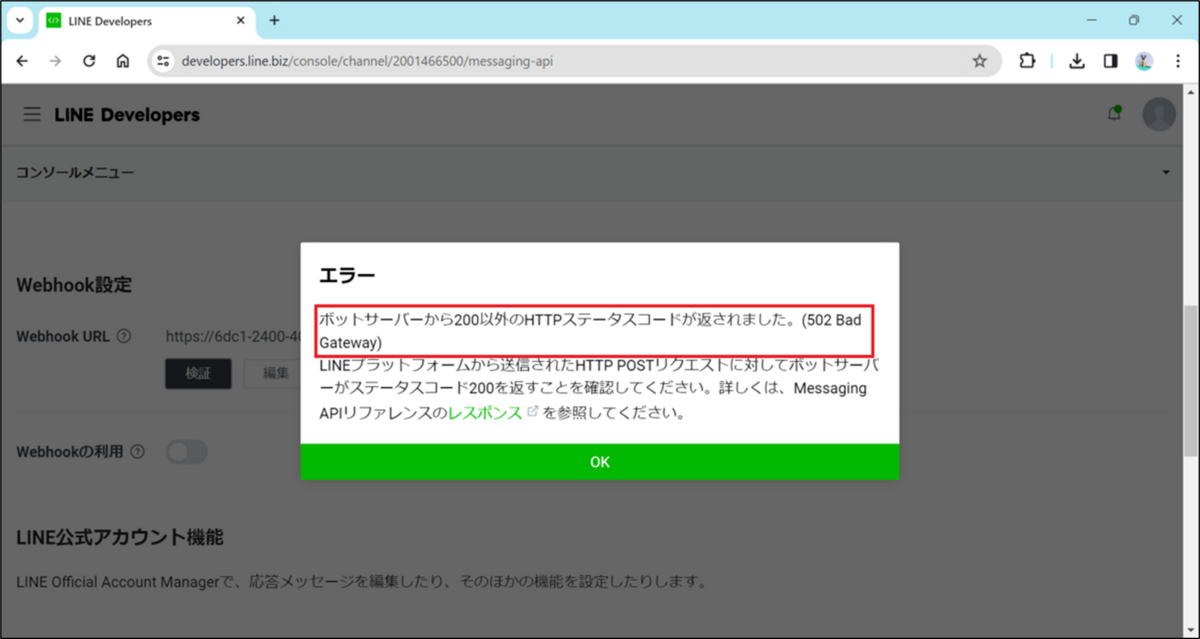Open the LINE Developers hamburger menu
The image size is (1200, 639).
32,115
